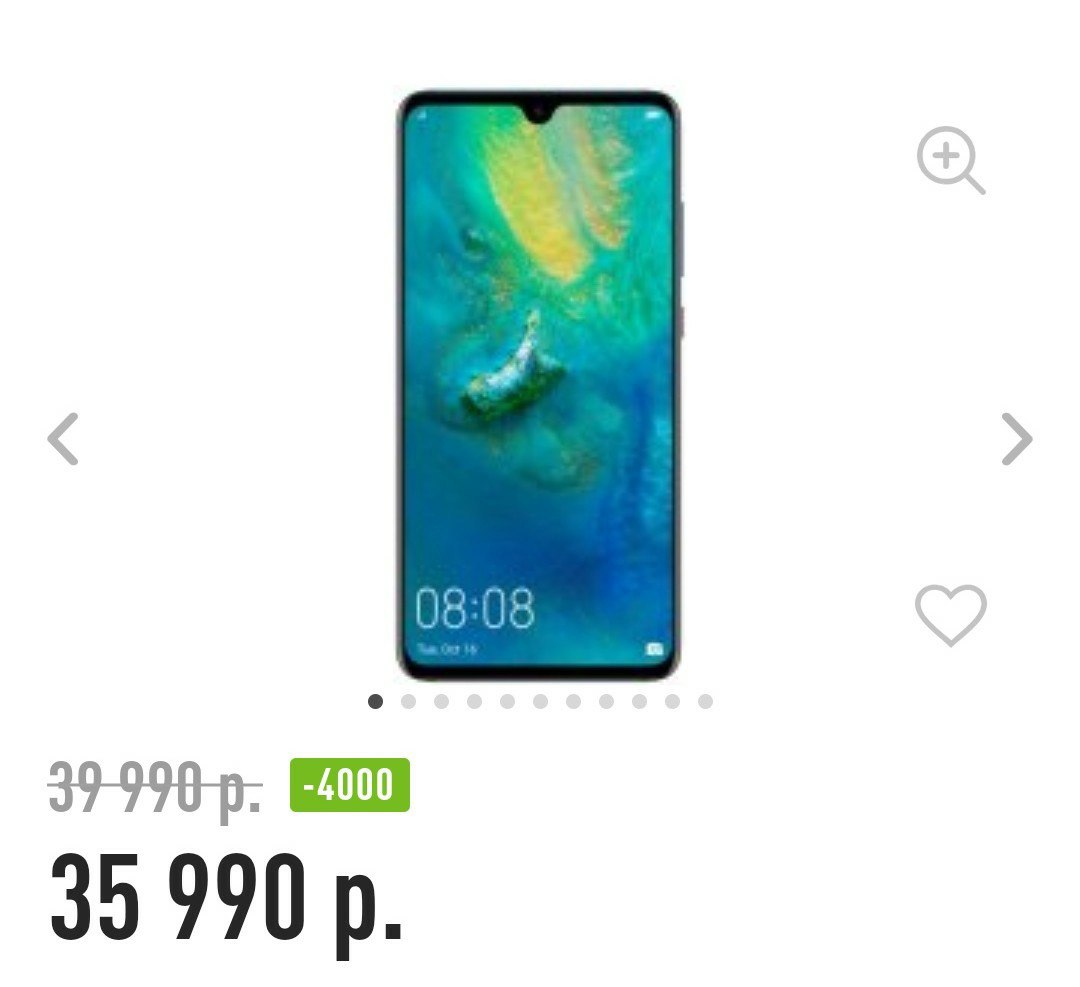The height and width of the screenshot is (987, 1080).
Task: Show the seventh carousel image dot
Action: click(574, 701)
